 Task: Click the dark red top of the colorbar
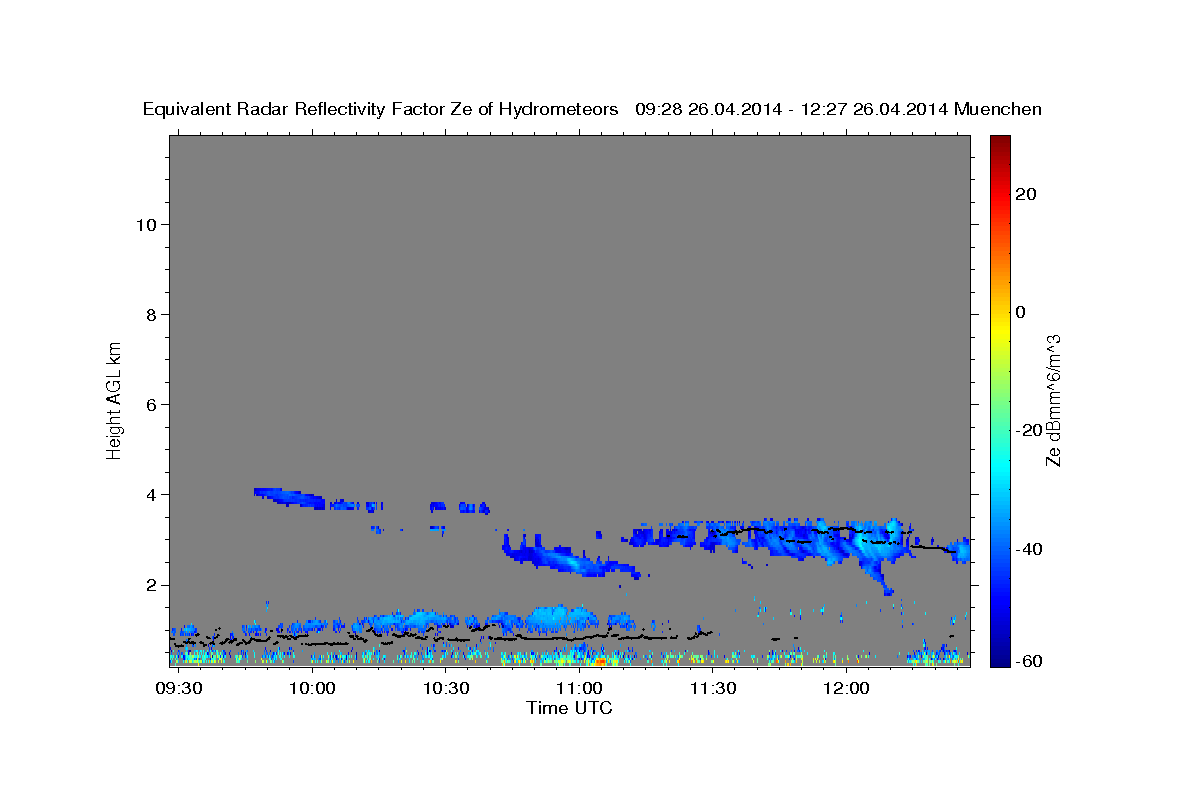tap(999, 142)
